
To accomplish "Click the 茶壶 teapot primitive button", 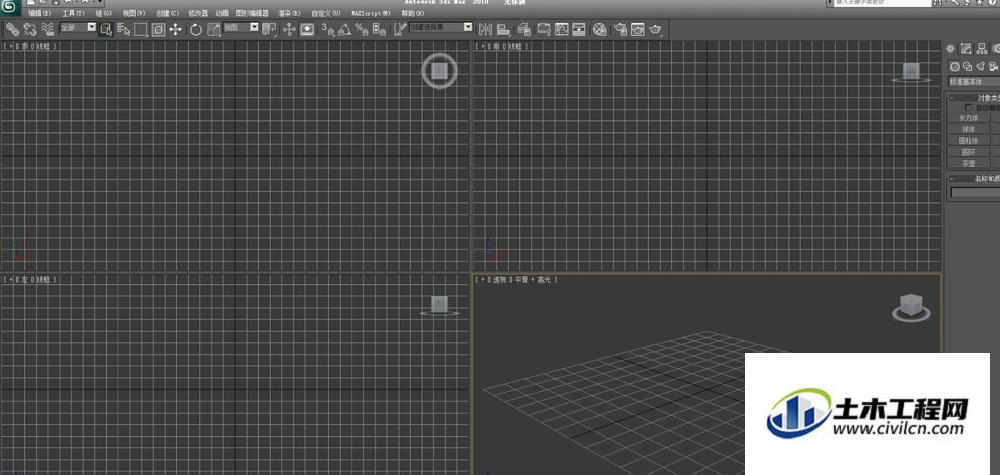I will click(969, 164).
